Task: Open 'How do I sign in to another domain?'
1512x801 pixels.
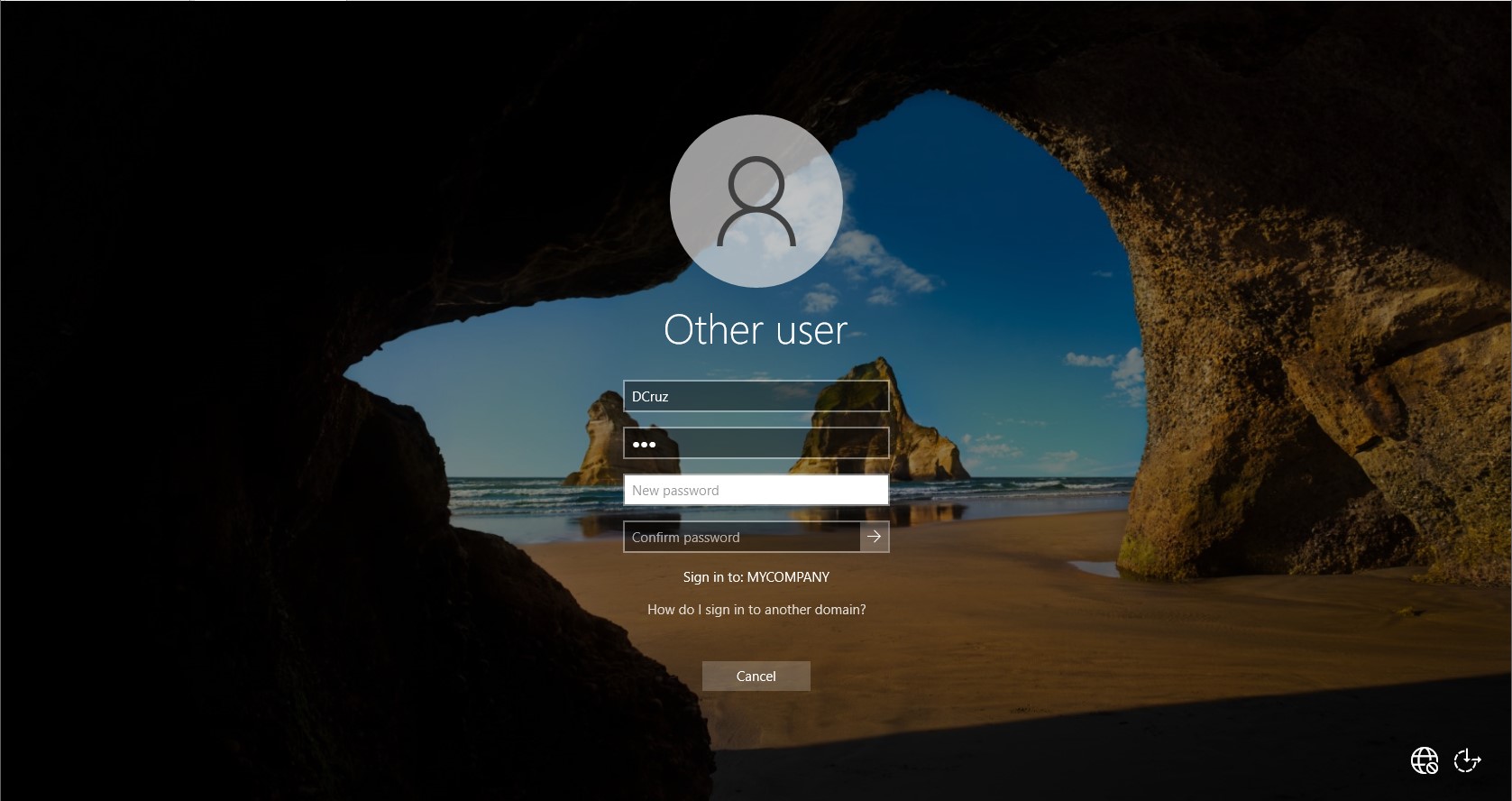Action: pos(756,610)
